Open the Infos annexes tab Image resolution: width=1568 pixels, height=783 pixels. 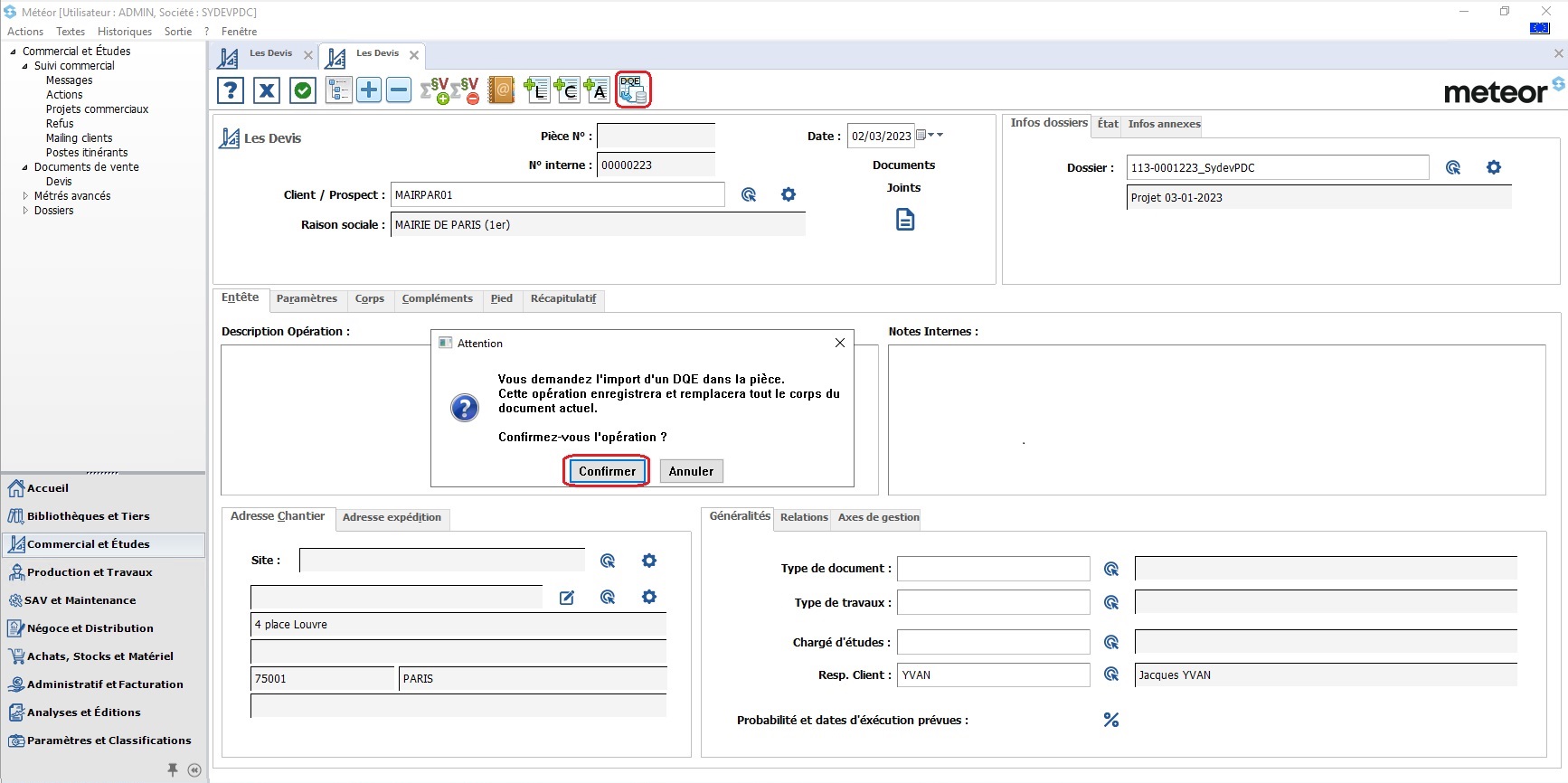(x=1164, y=124)
